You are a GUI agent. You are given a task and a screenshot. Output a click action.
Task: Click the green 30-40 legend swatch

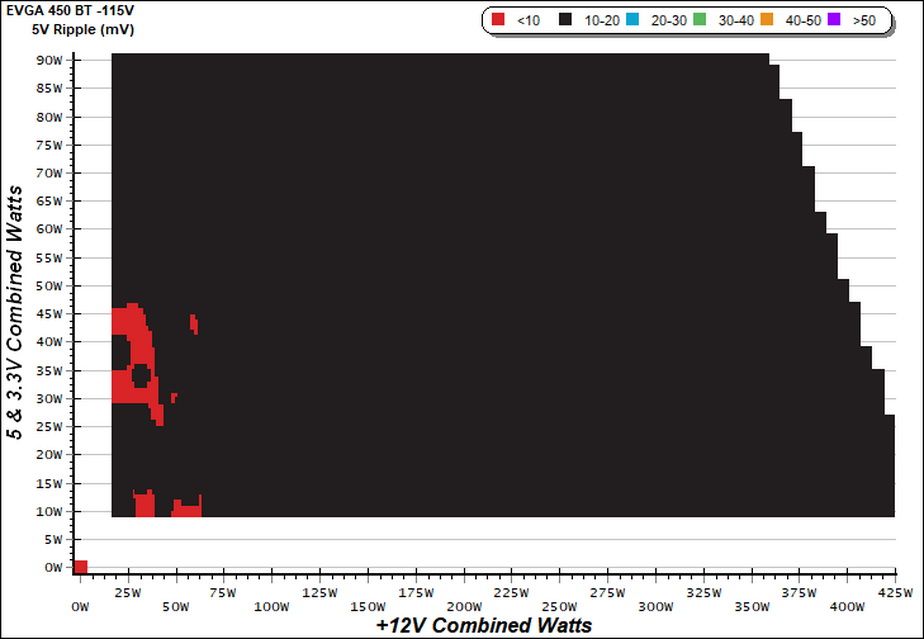pyautogui.click(x=699, y=19)
